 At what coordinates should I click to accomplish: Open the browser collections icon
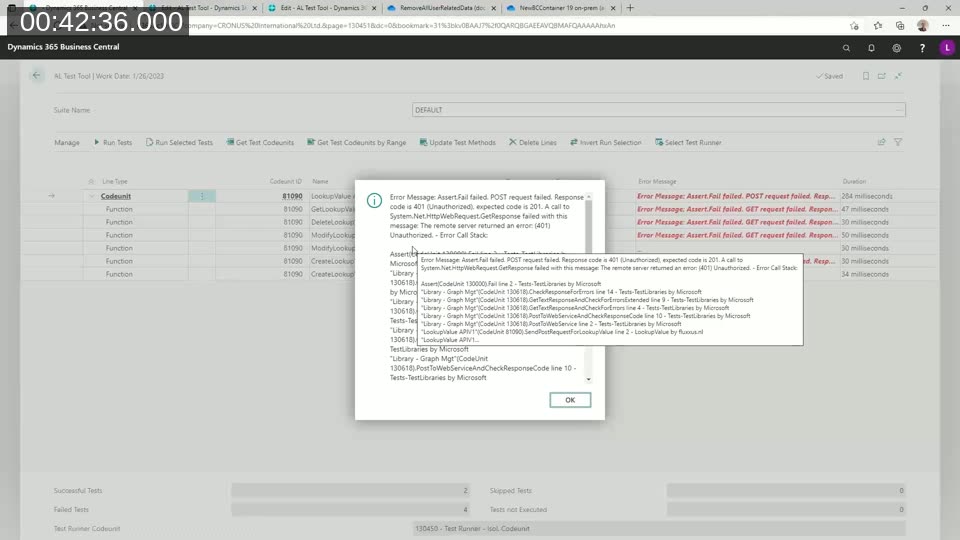(900, 26)
